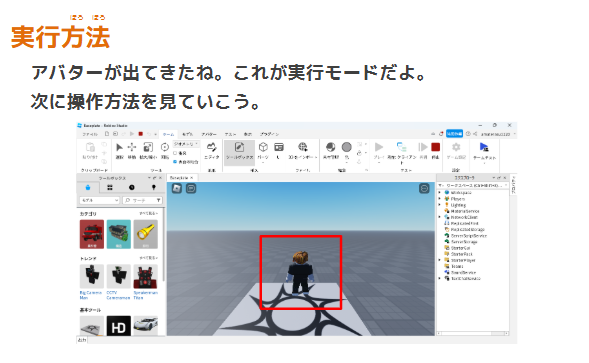Choose the Move tool crosshair icon

[132, 147]
